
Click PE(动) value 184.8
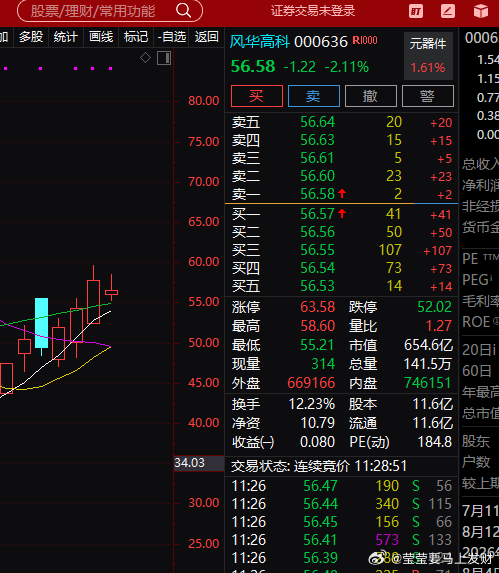pyautogui.click(x=435, y=442)
